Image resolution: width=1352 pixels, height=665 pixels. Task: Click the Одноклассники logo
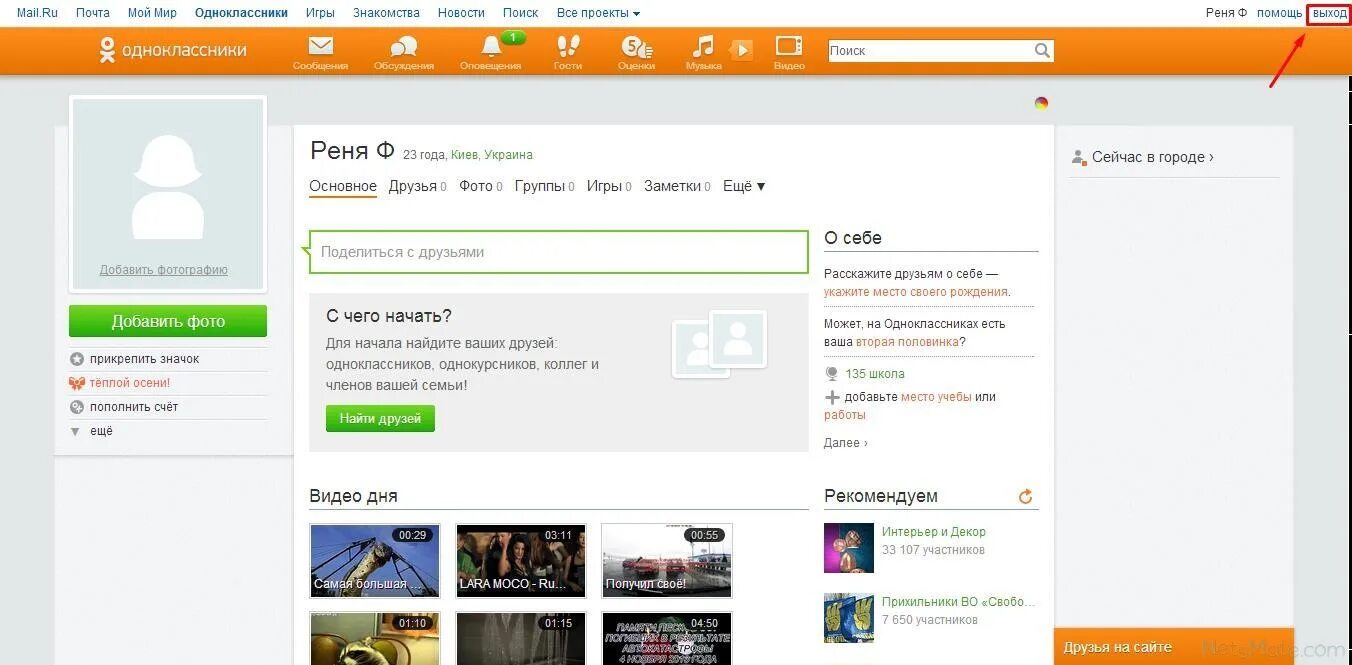(x=172, y=50)
